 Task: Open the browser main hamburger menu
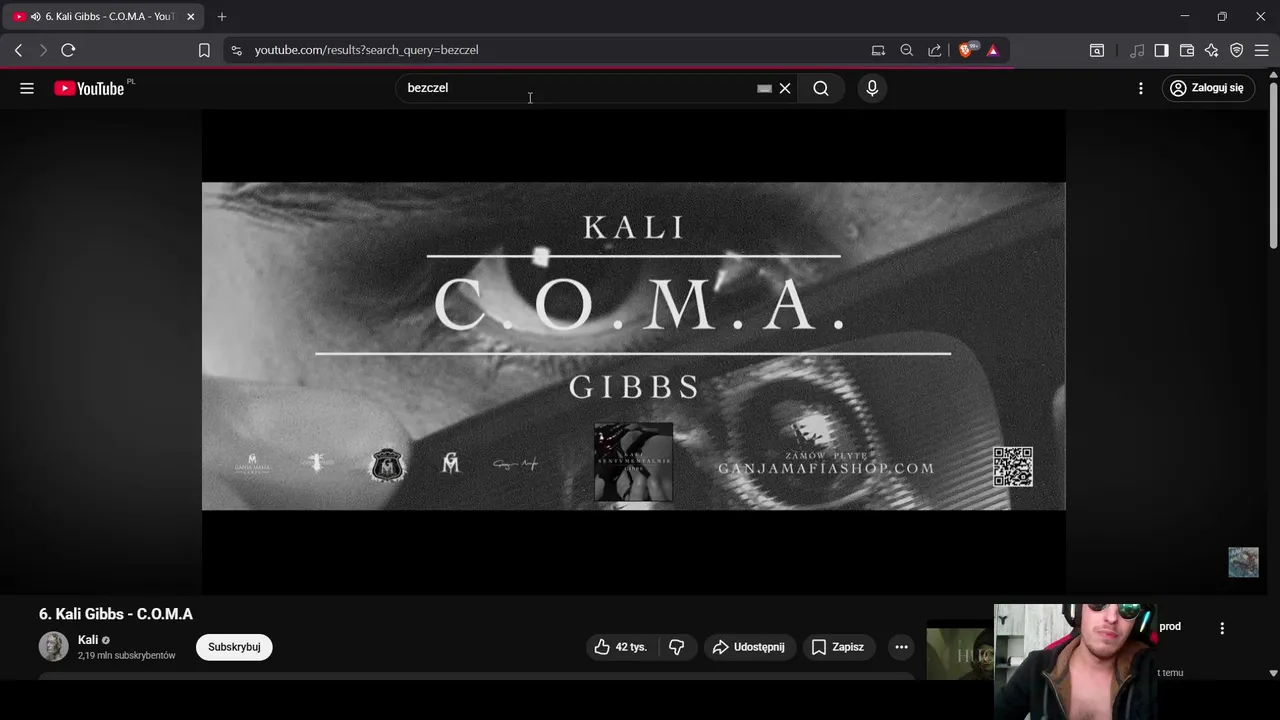click(1261, 50)
